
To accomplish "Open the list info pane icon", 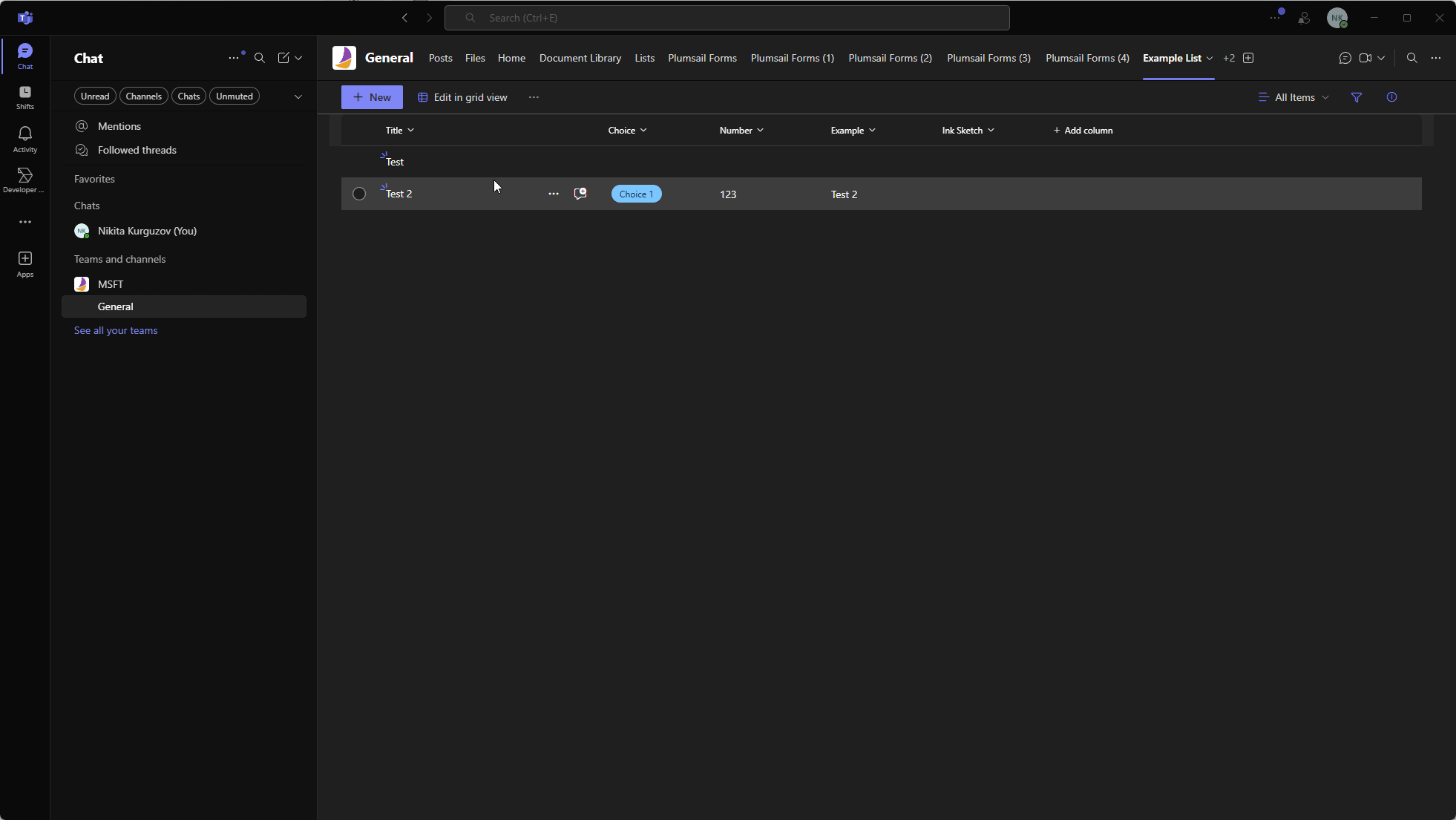I will [x=1391, y=97].
